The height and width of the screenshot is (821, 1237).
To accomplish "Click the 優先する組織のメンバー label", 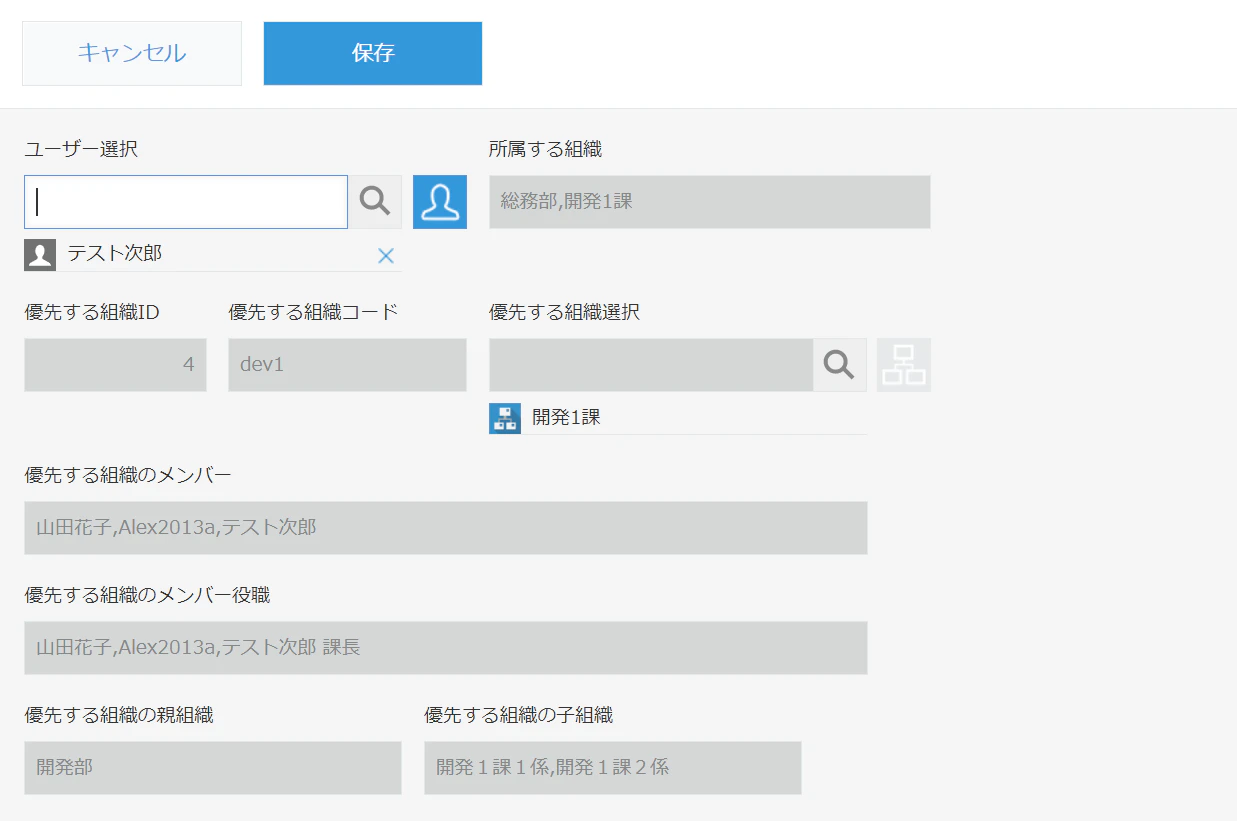I will tap(128, 475).
